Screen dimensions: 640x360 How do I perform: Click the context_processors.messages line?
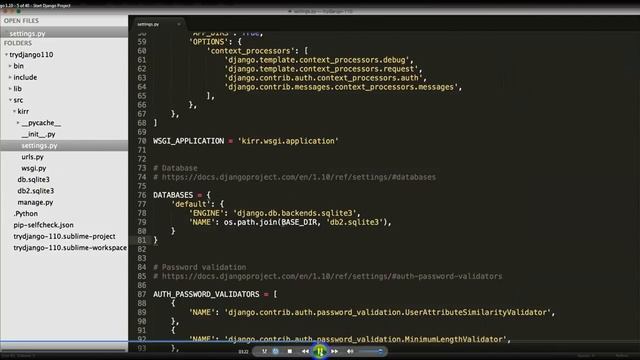coord(343,87)
